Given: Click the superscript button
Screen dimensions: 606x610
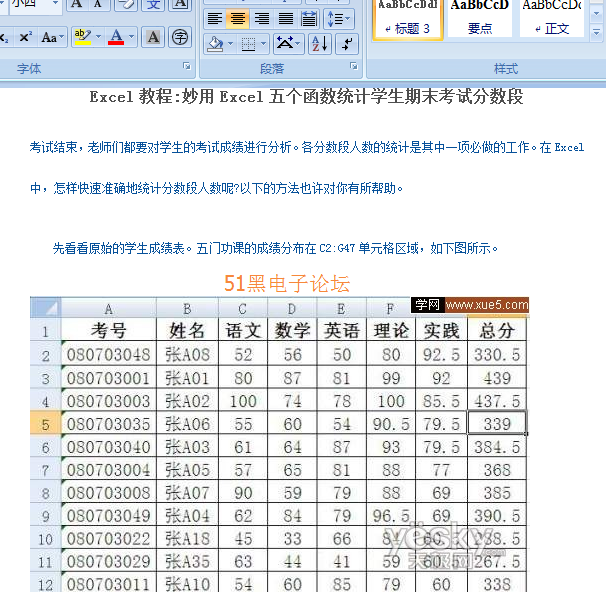Looking at the screenshot, I should point(26,37).
